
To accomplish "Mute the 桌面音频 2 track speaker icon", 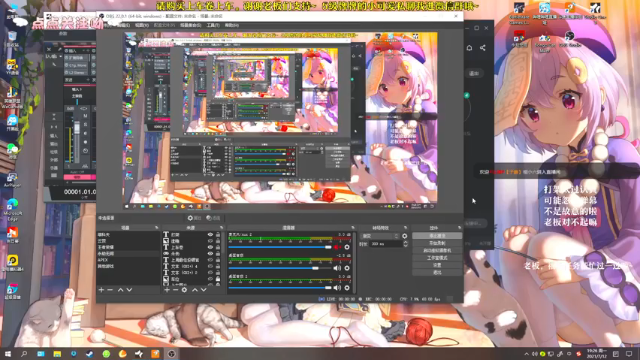I will pos(337,288).
